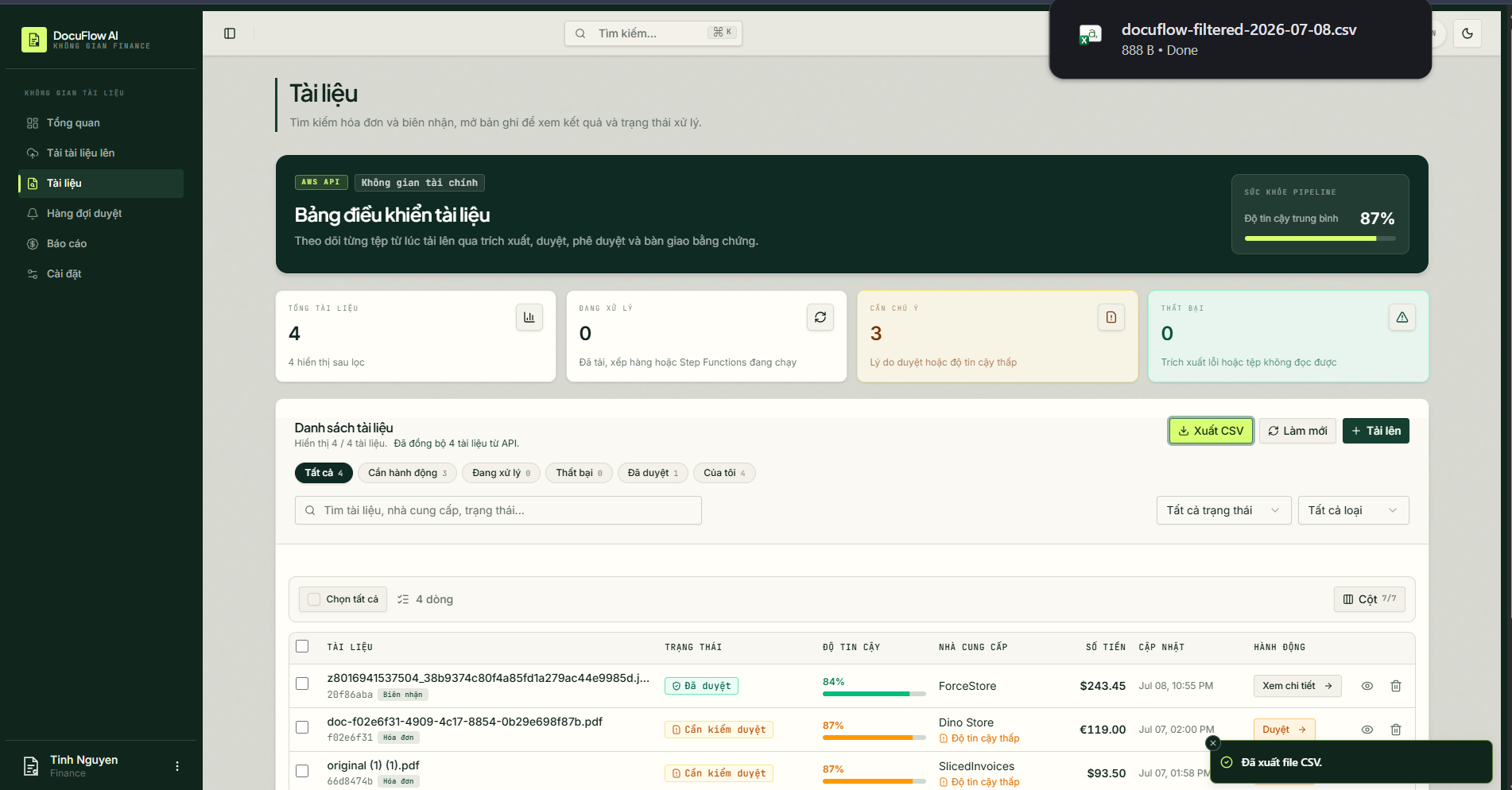Delete the Dino Store document with the trash icon
The height and width of the screenshot is (790, 1512).
[1396, 730]
